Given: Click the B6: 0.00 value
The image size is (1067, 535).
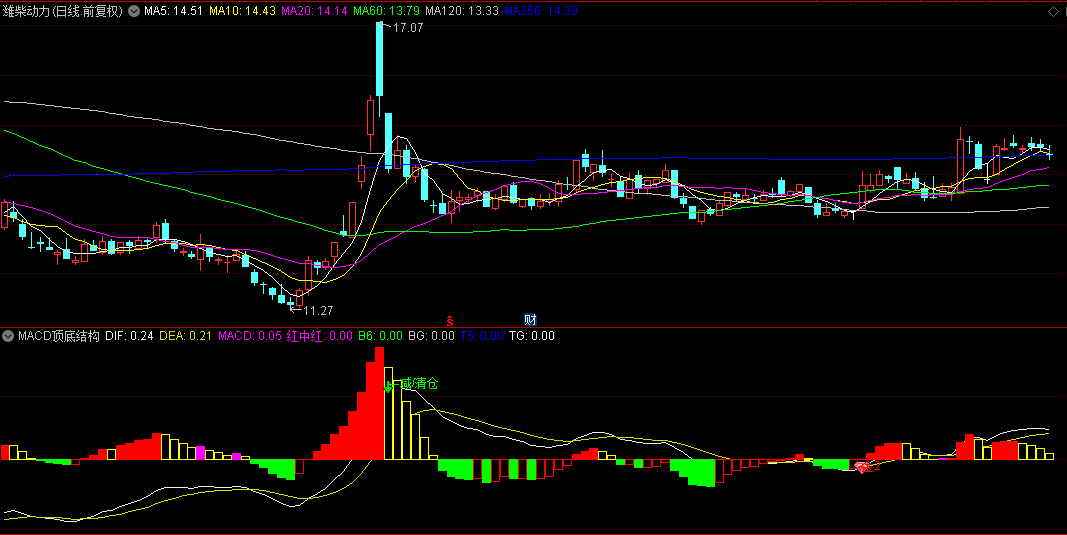Looking at the screenshot, I should tap(381, 336).
